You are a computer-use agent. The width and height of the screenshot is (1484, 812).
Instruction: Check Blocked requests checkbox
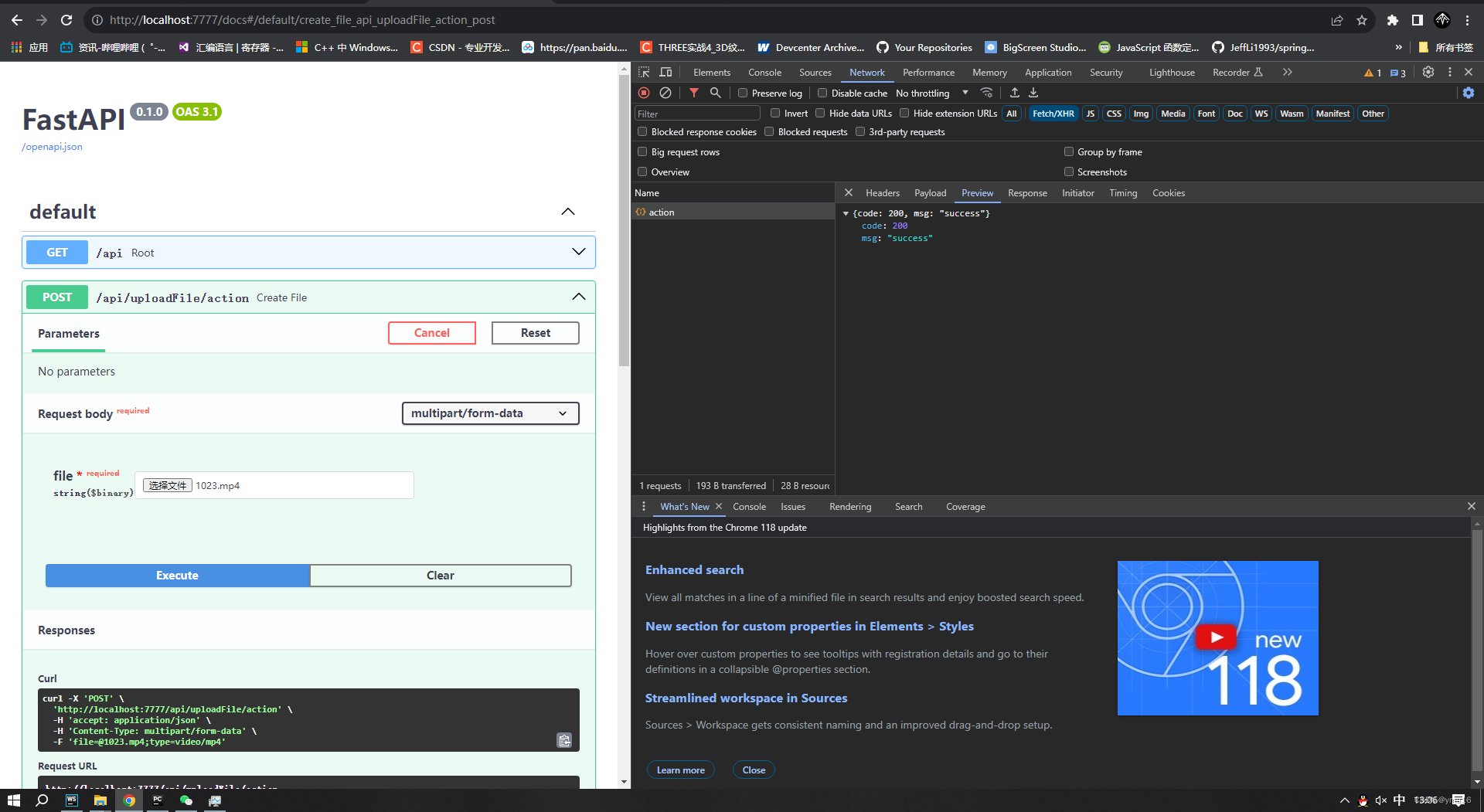click(x=769, y=131)
